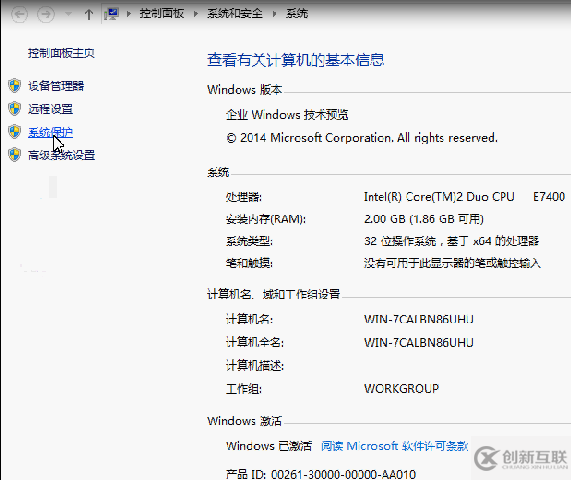The image size is (571, 480).
Task: Click the computer icon in address bar
Action: point(111,14)
